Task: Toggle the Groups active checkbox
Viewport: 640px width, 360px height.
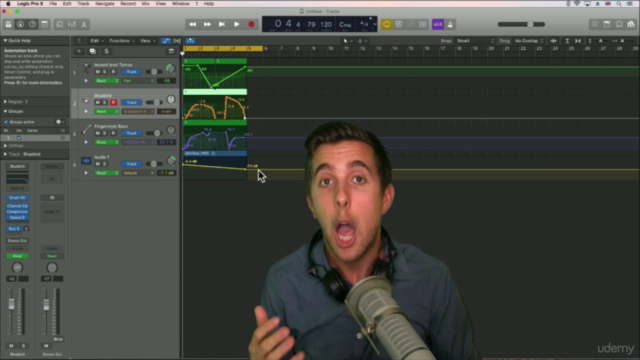Action: pos(6,122)
